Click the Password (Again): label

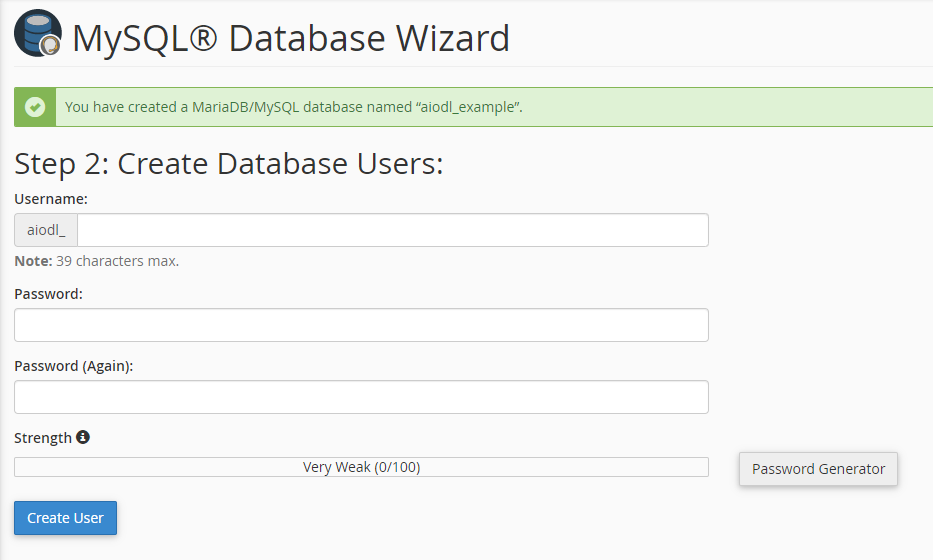(74, 366)
